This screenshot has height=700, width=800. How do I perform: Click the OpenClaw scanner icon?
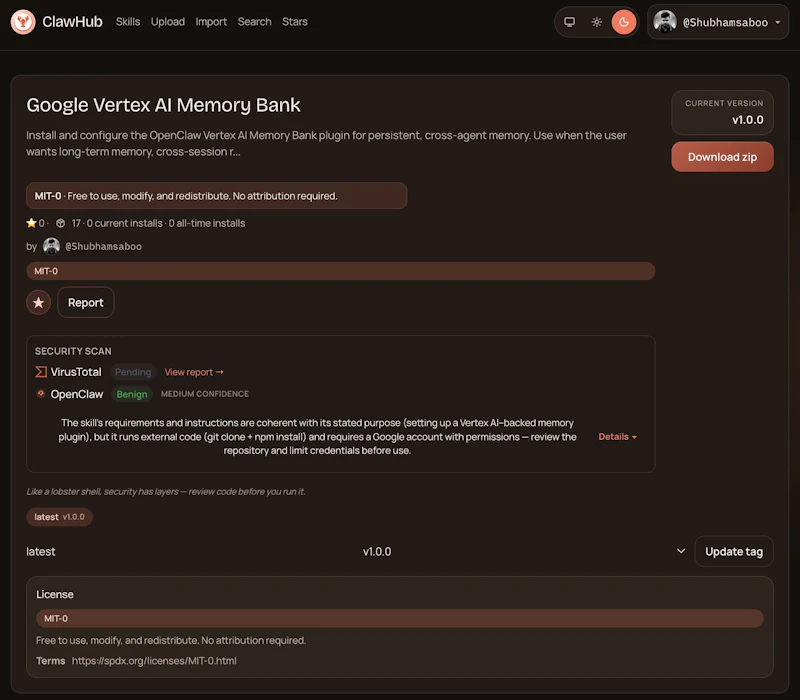(x=41, y=393)
